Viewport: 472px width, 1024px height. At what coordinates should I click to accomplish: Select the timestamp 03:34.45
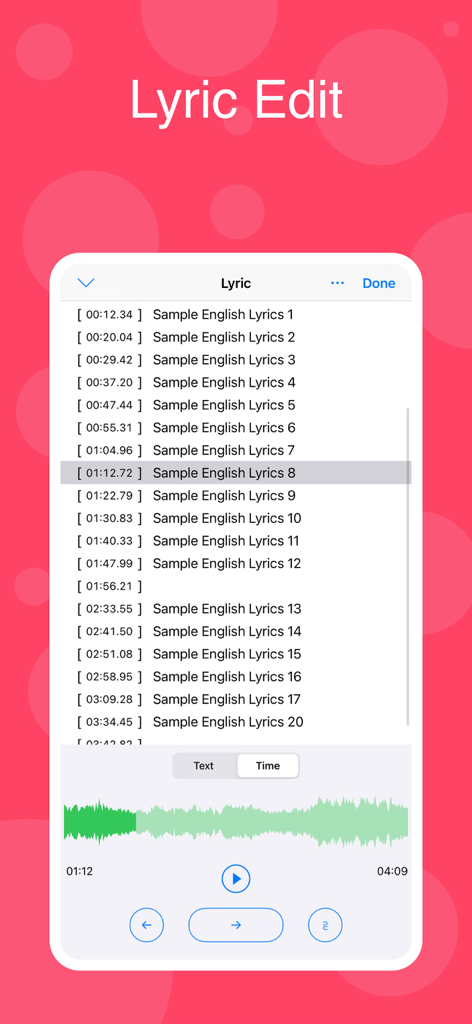click(109, 722)
